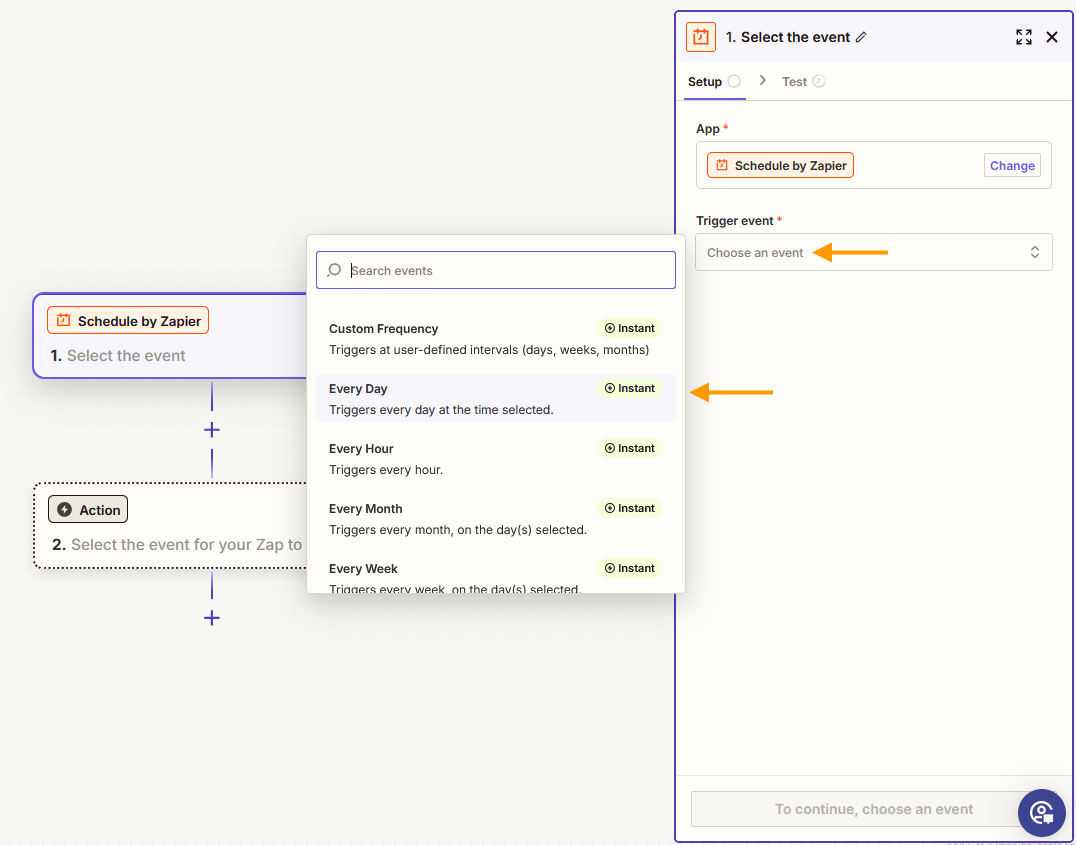Click Instant badge on Every Hour row

click(629, 448)
